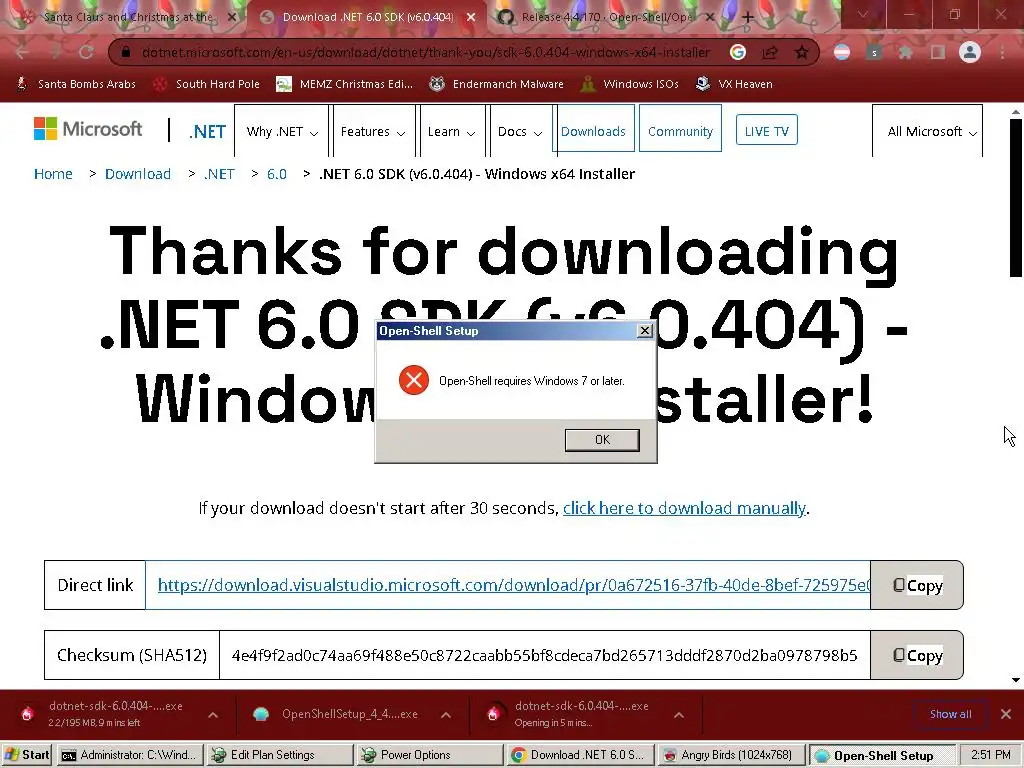Image resolution: width=1024 pixels, height=768 pixels.
Task: Go to 6.0 in the breadcrumb
Action: coord(277,174)
